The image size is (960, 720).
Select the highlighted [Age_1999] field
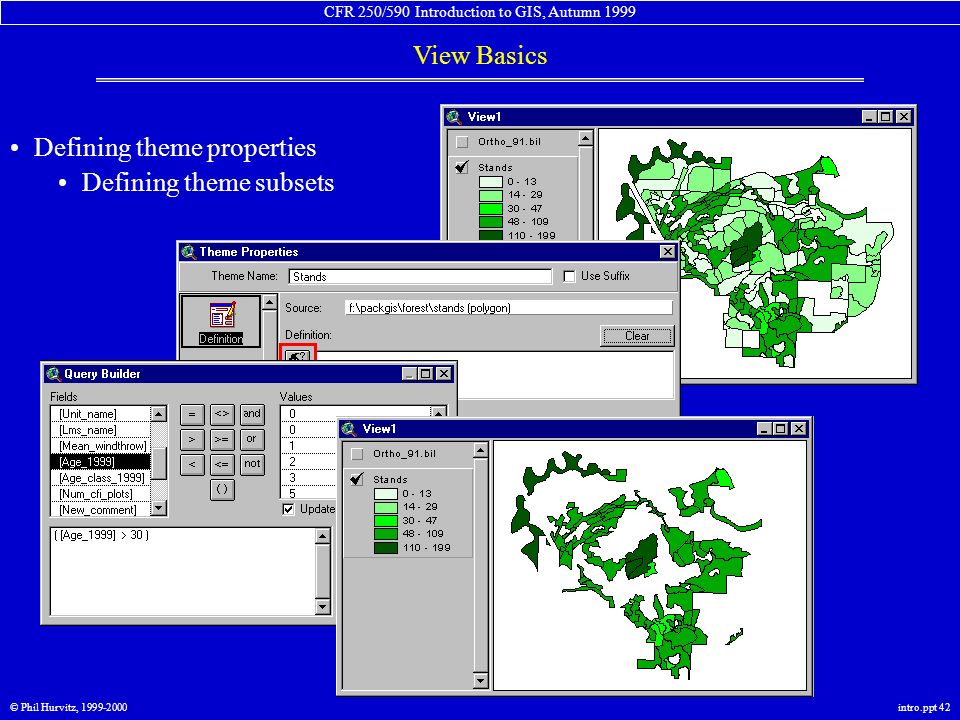(x=100, y=462)
